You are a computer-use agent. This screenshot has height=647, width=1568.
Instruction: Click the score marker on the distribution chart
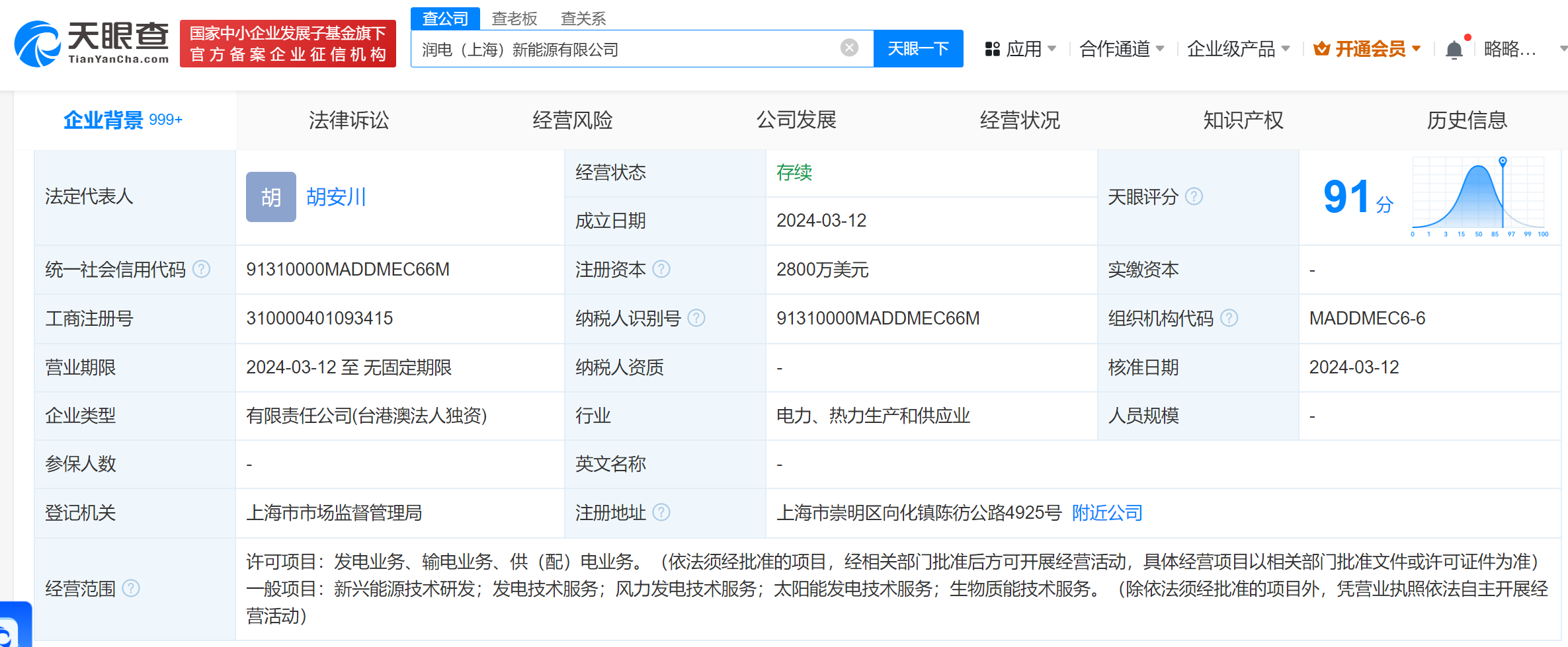click(1503, 161)
